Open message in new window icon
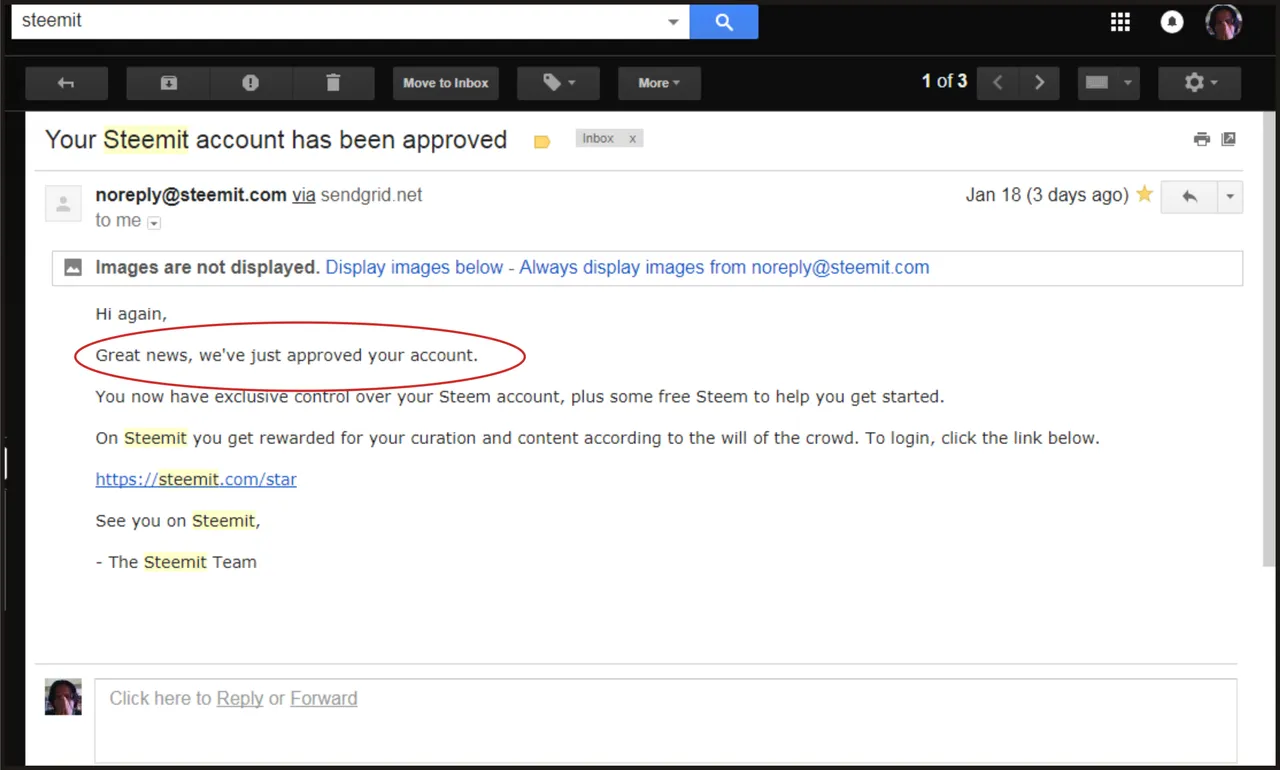 1229,139
